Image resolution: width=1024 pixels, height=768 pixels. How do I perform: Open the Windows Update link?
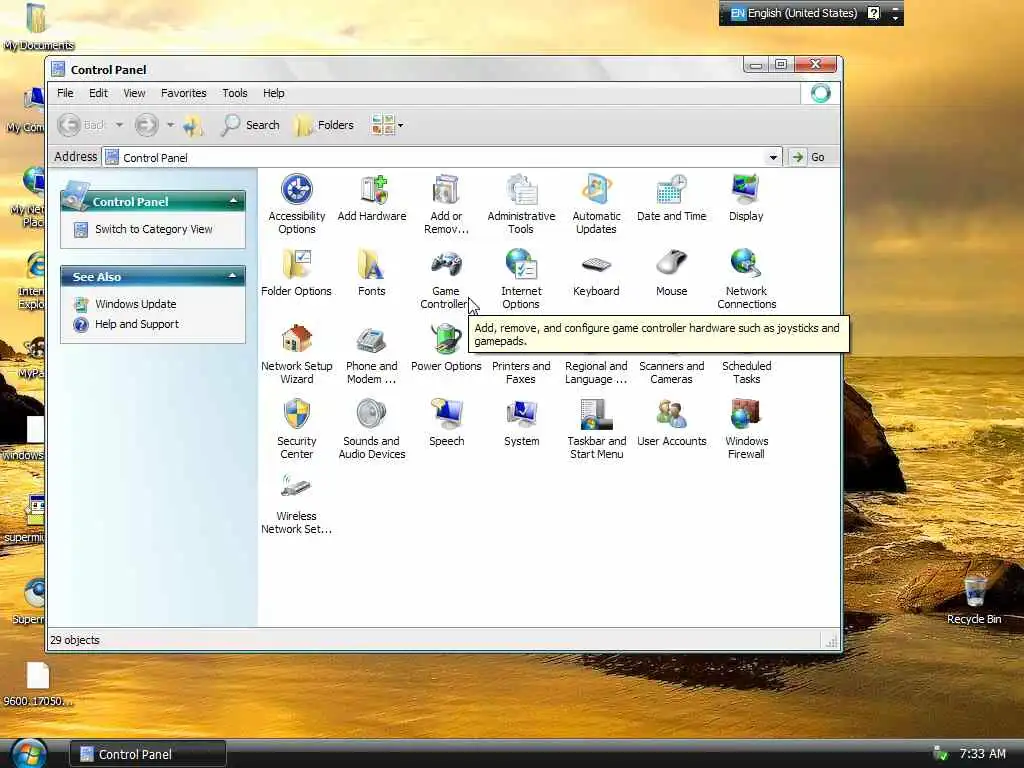tap(136, 304)
